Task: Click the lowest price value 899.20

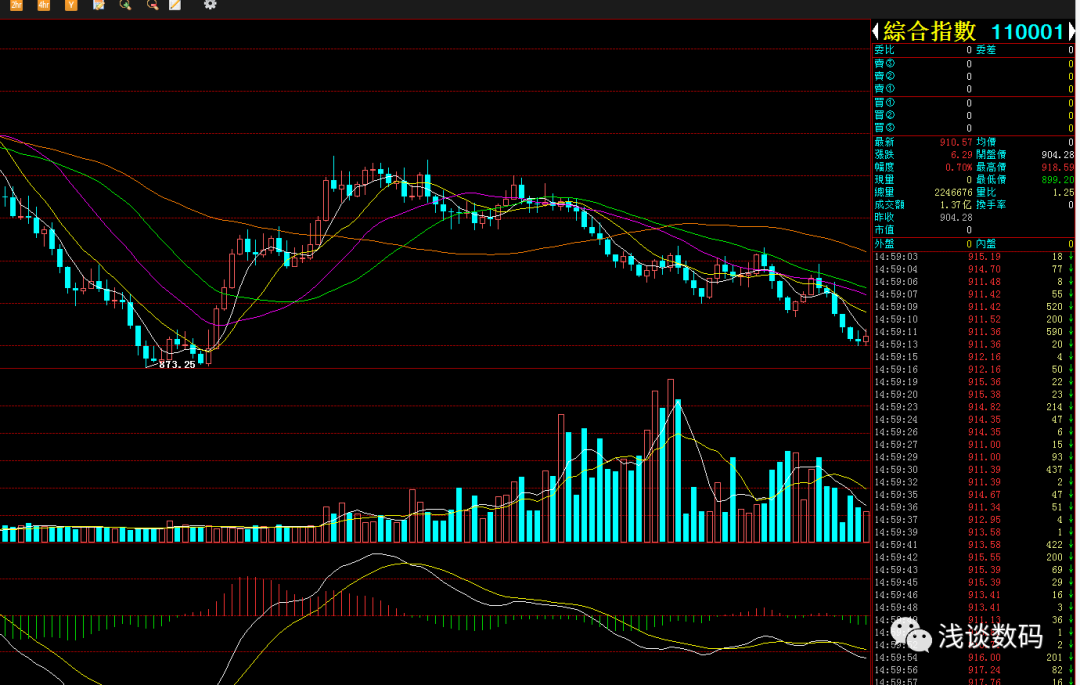Action: (x=1058, y=180)
